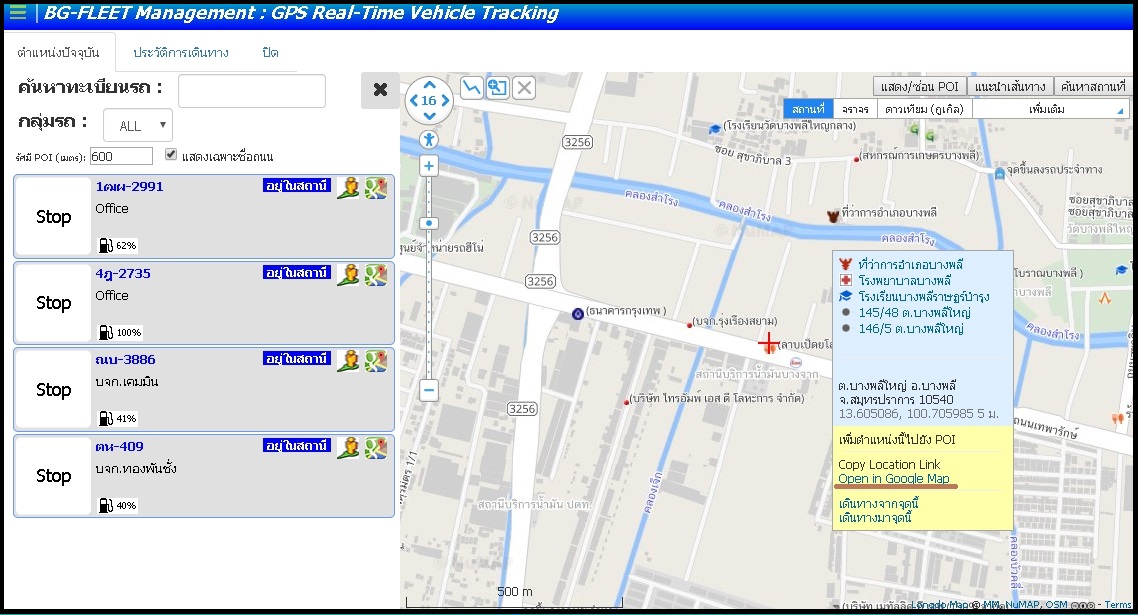Pan the map up with the arrow
1138x615 pixels.
(429, 84)
